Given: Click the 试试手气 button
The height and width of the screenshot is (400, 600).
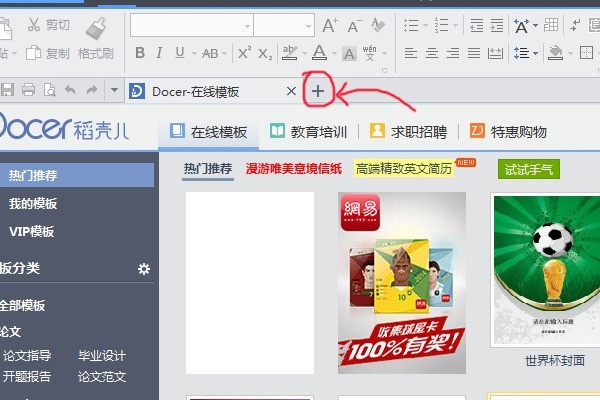Looking at the screenshot, I should pyautogui.click(x=528, y=169).
